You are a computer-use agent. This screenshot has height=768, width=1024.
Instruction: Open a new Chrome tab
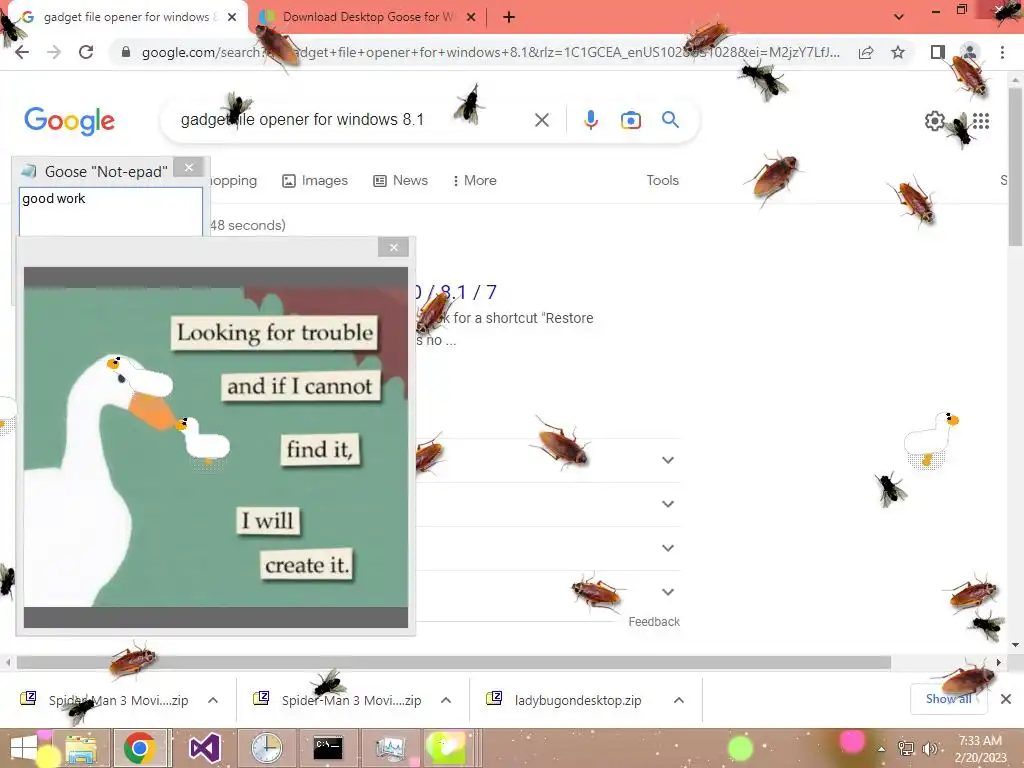509,18
